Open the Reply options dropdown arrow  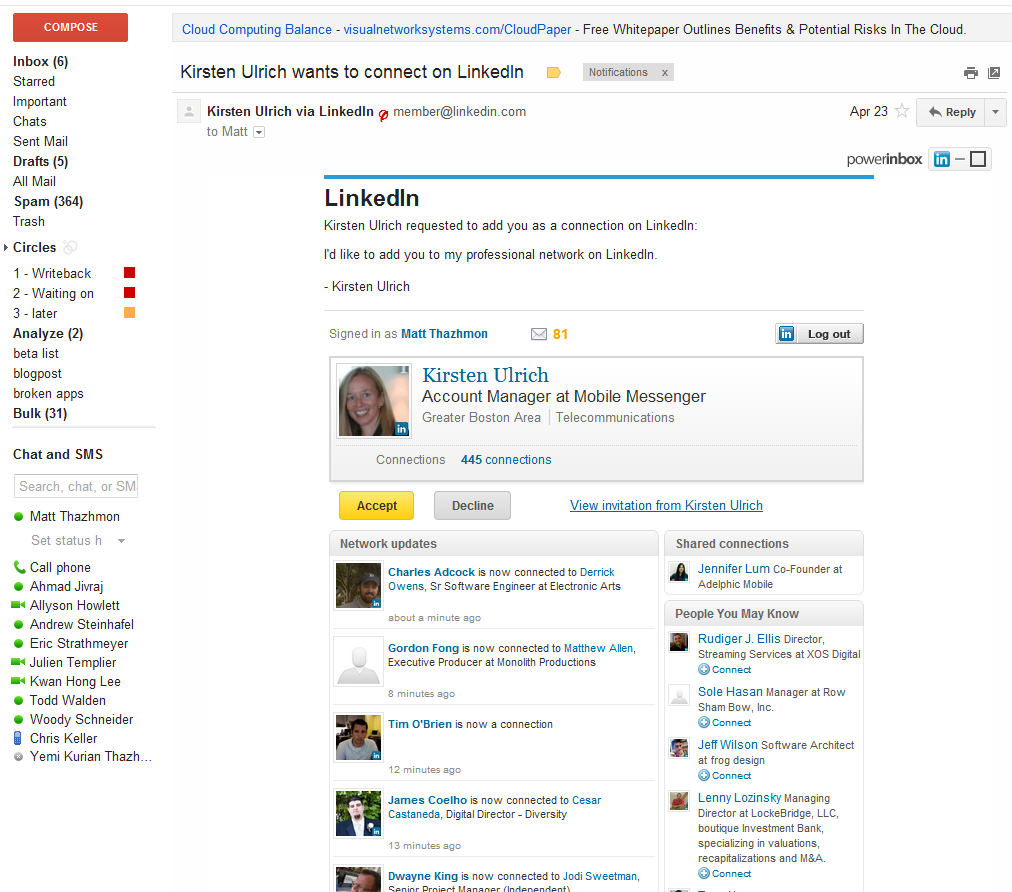pyautogui.click(x=995, y=112)
